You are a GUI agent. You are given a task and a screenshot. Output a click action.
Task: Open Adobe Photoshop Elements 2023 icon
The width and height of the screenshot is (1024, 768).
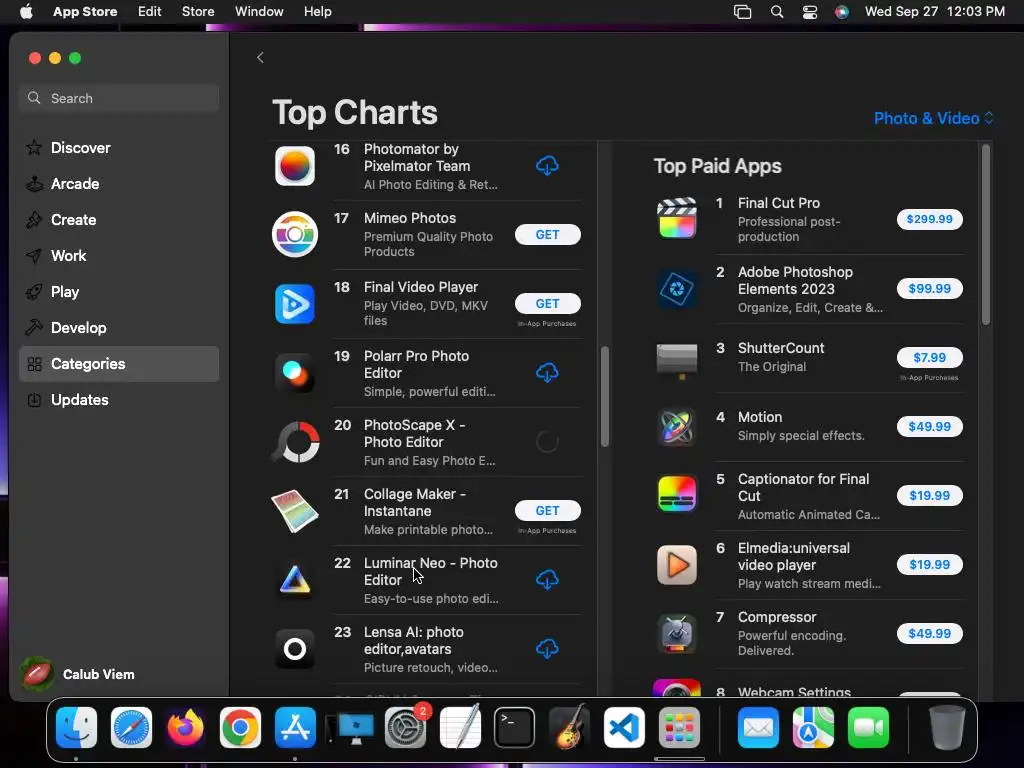[677, 289]
